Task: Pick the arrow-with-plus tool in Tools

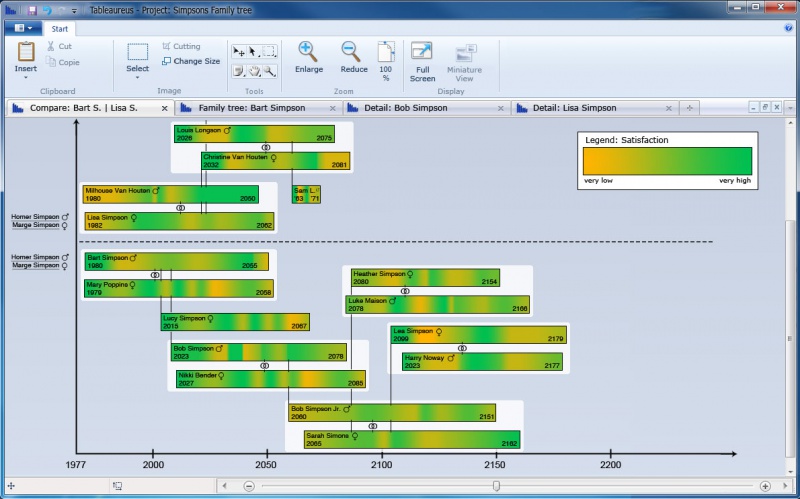Action: click(238, 52)
